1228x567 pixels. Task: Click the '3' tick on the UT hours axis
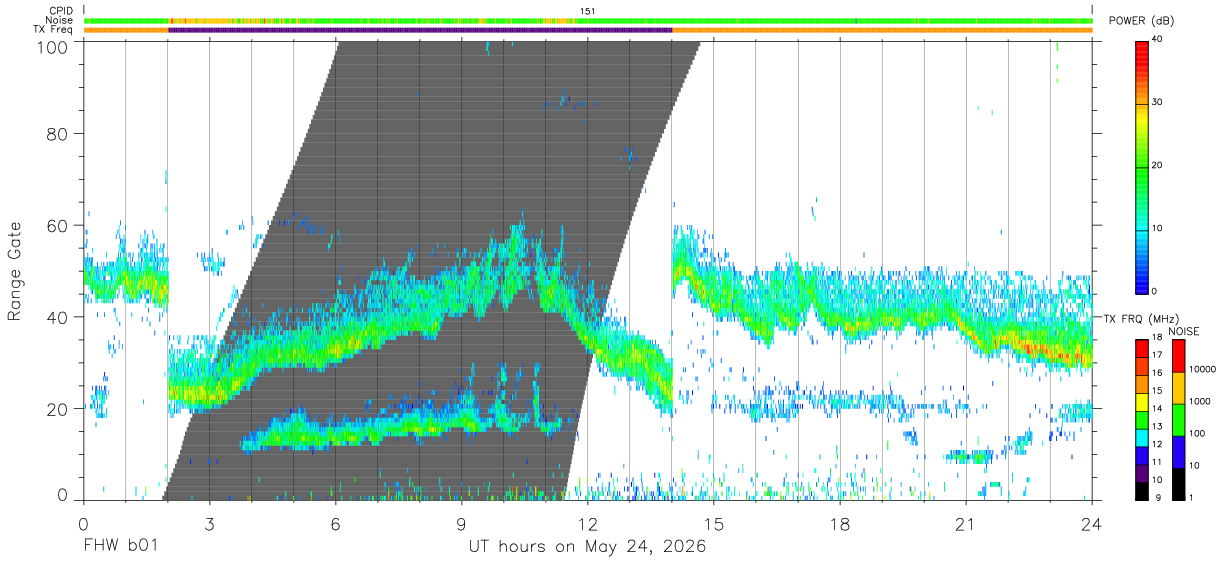(210, 522)
